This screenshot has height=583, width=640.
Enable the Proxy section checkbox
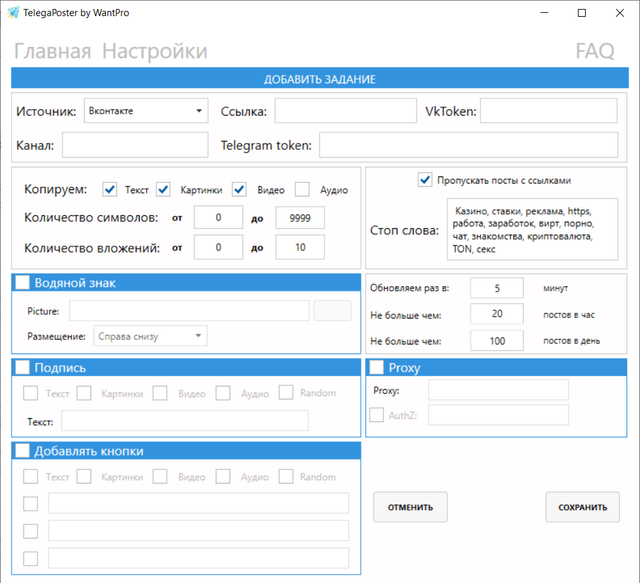(376, 367)
